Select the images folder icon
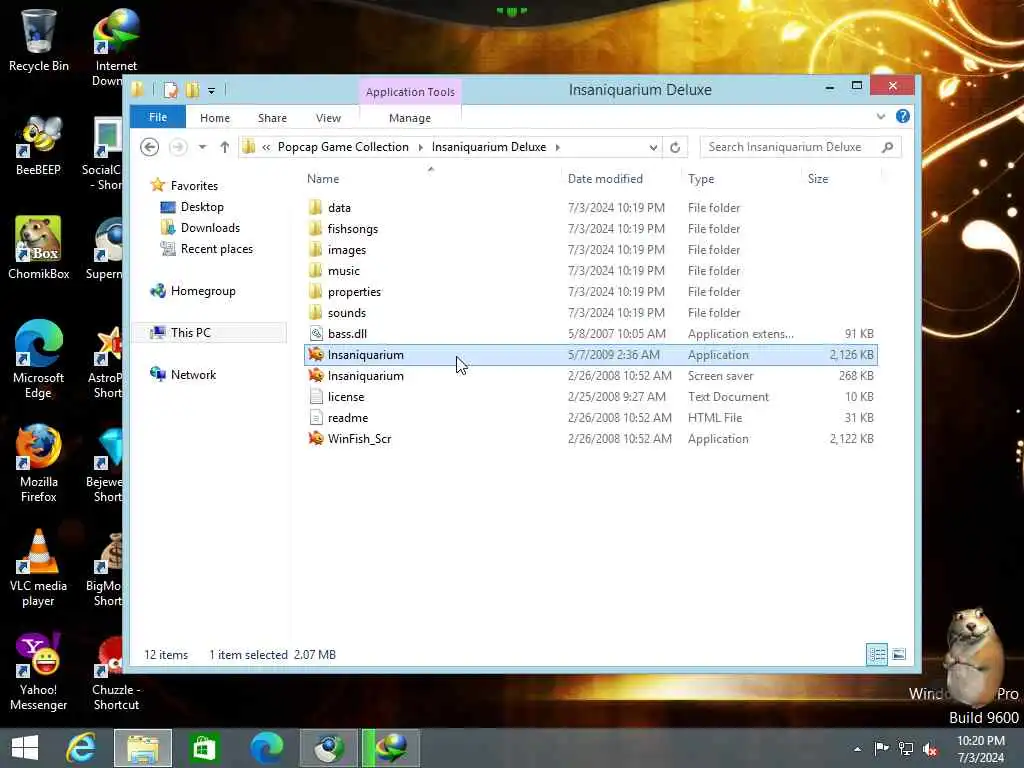The height and width of the screenshot is (768, 1024). (x=316, y=249)
